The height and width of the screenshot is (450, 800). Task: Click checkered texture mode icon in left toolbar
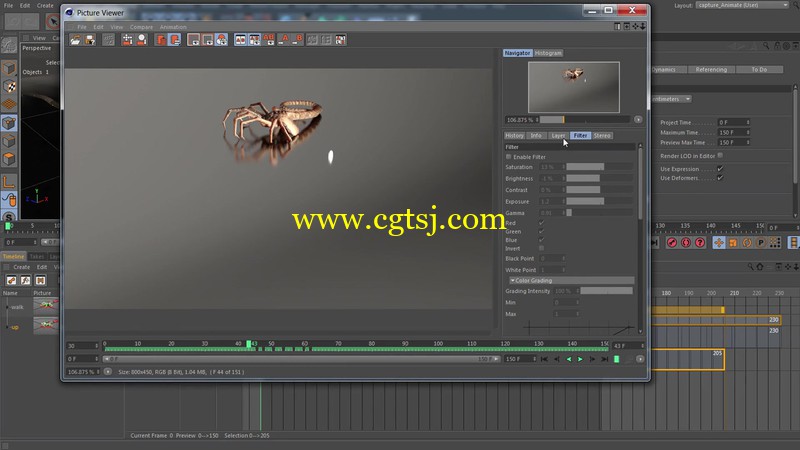coord(9,86)
